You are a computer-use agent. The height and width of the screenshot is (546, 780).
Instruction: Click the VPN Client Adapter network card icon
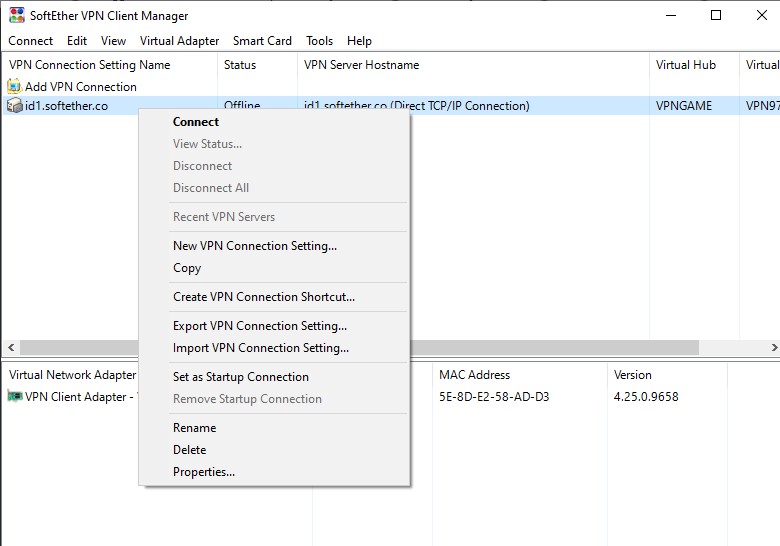point(14,396)
